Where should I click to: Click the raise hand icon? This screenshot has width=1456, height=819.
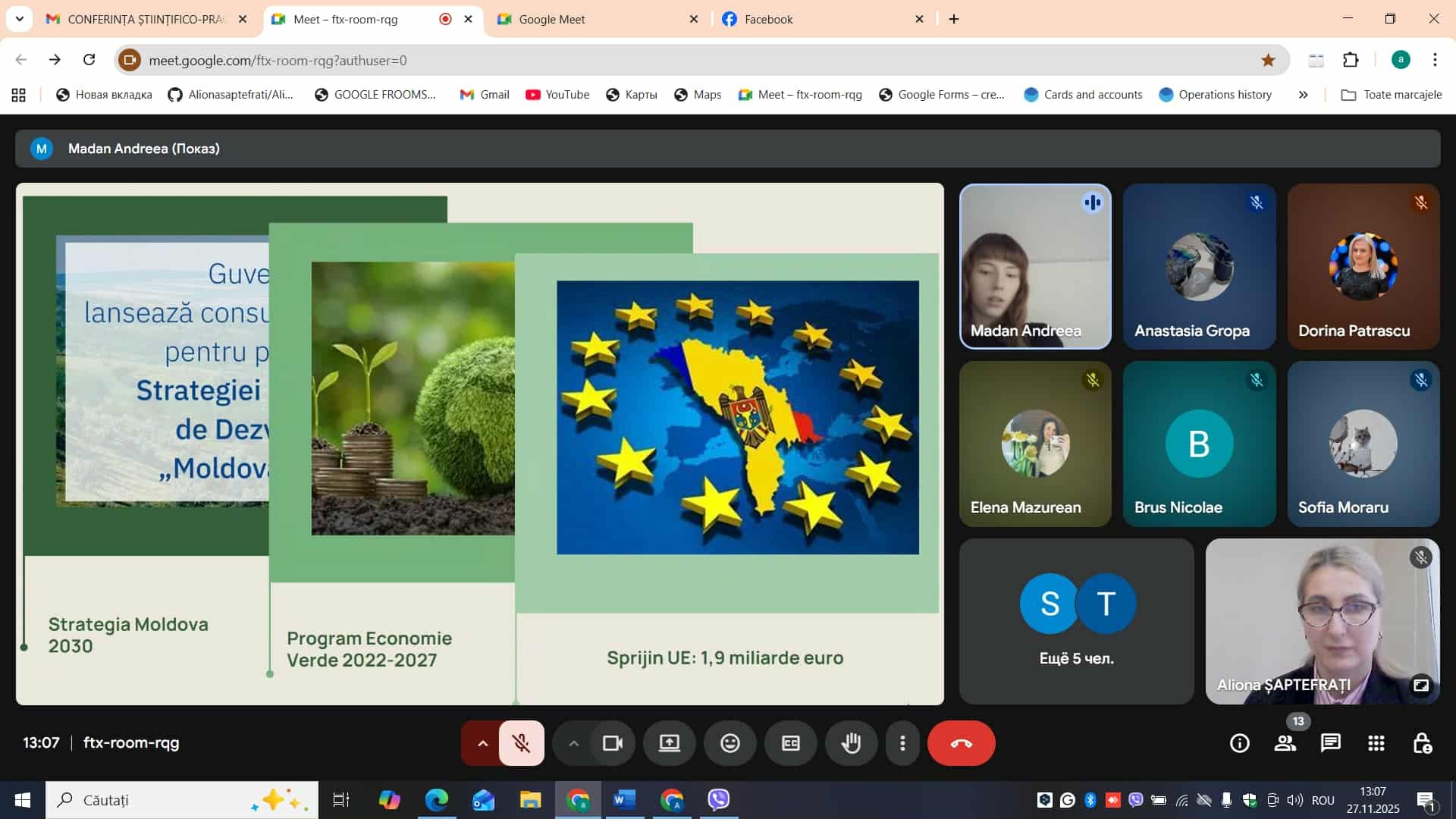851,743
